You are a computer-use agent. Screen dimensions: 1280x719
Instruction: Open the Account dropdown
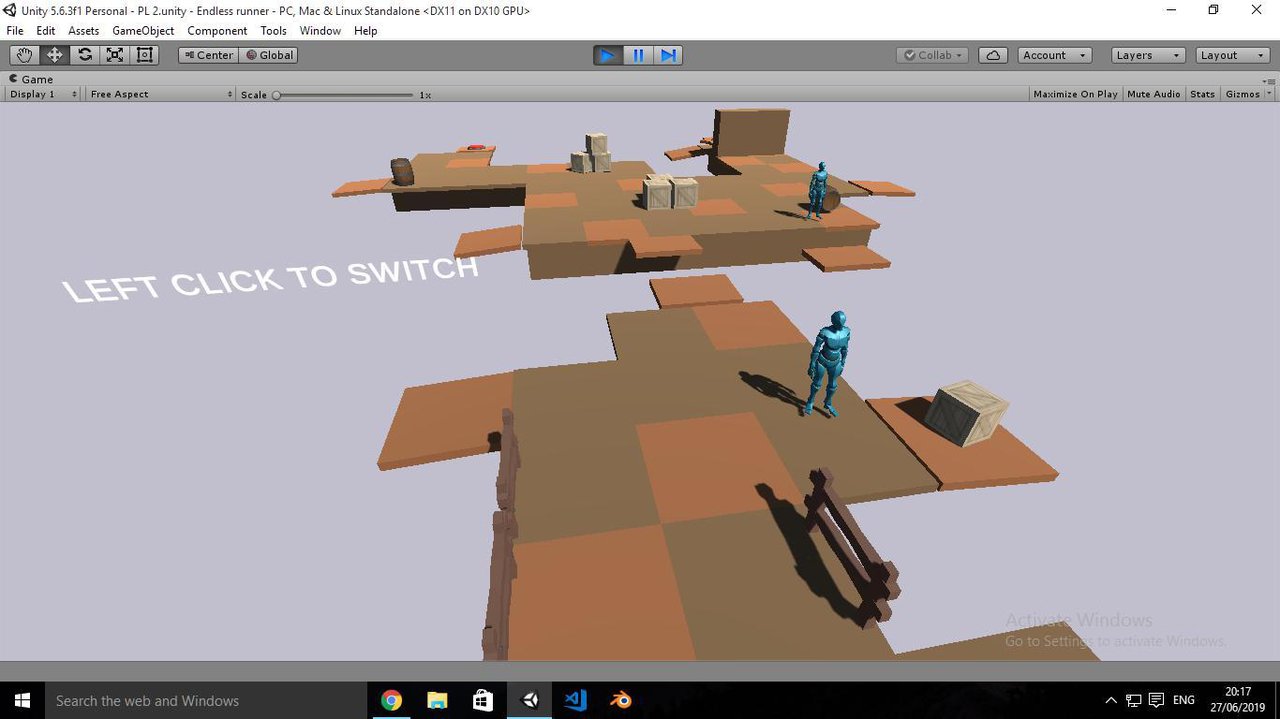[1054, 55]
